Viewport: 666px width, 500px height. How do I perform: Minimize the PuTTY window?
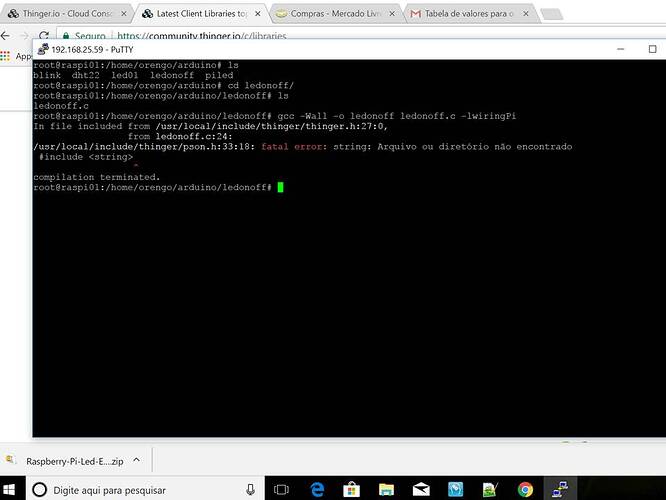point(621,49)
